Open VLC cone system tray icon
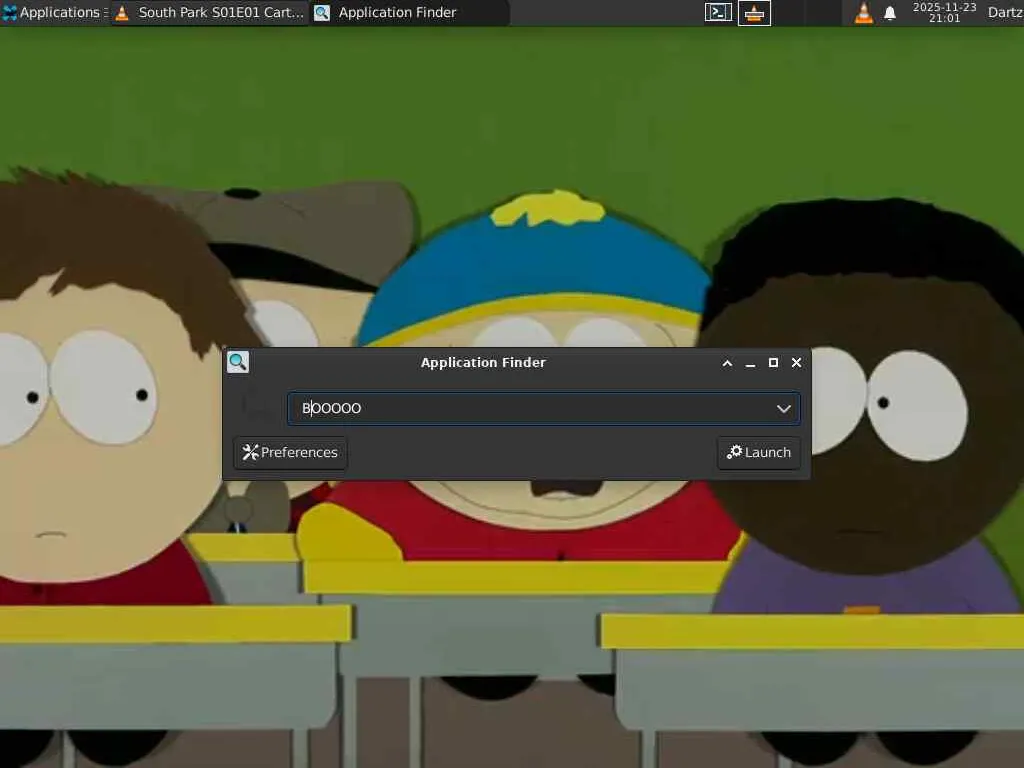Image resolution: width=1024 pixels, height=768 pixels. [863, 12]
